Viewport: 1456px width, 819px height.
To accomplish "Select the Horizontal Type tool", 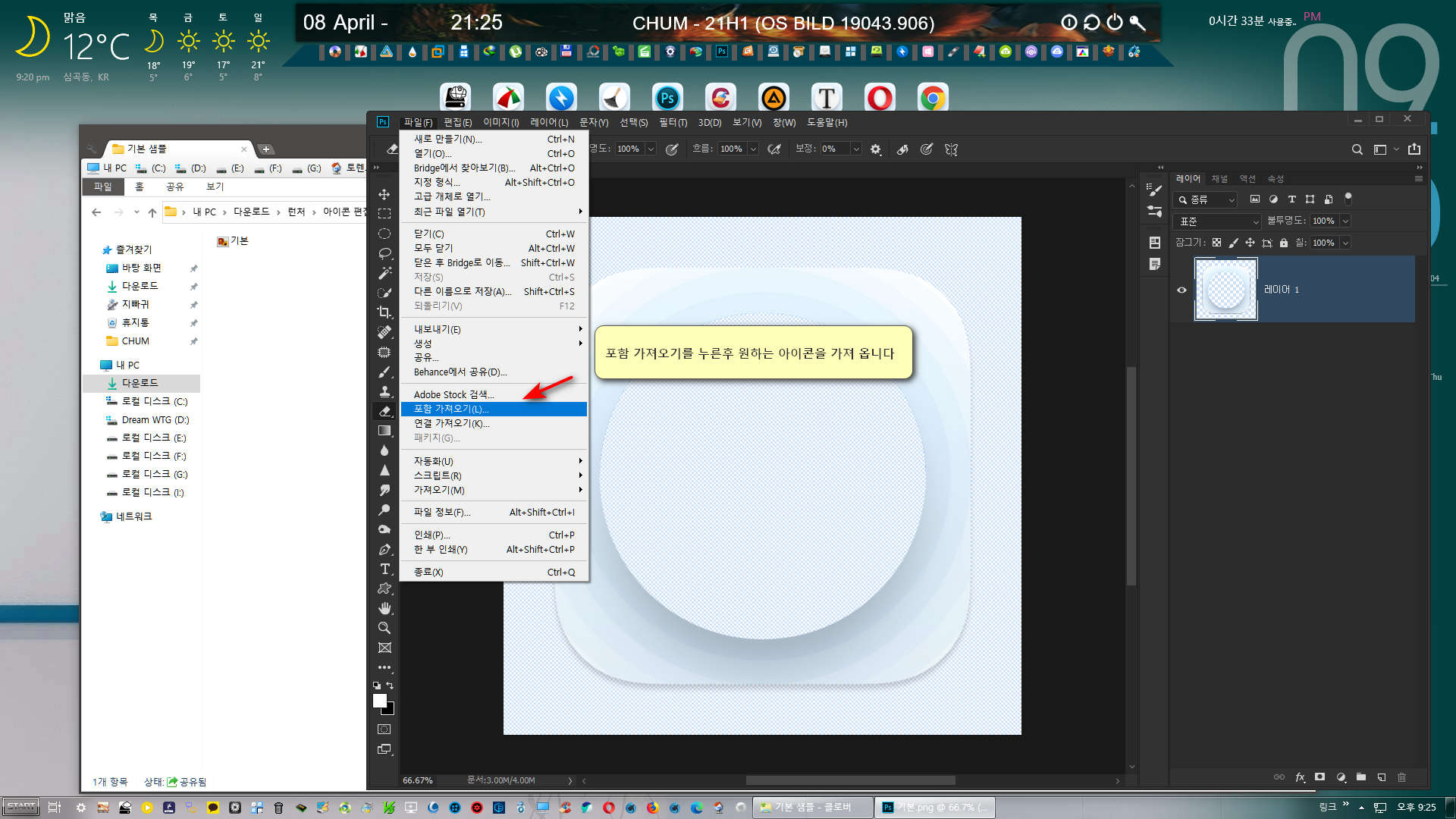I will (384, 569).
